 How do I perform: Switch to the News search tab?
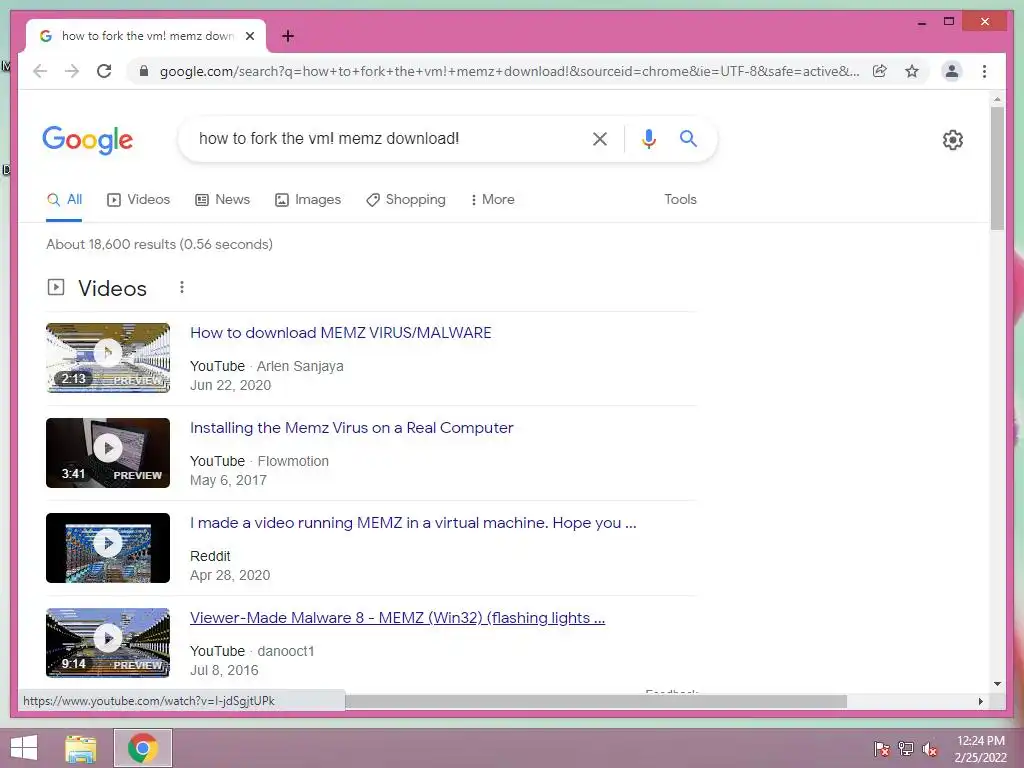[223, 199]
